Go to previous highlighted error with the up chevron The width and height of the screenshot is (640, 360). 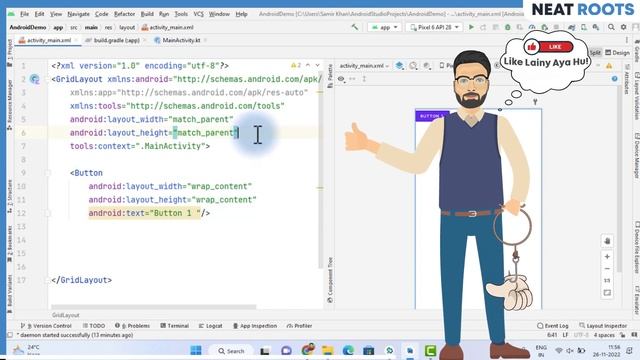coord(308,65)
